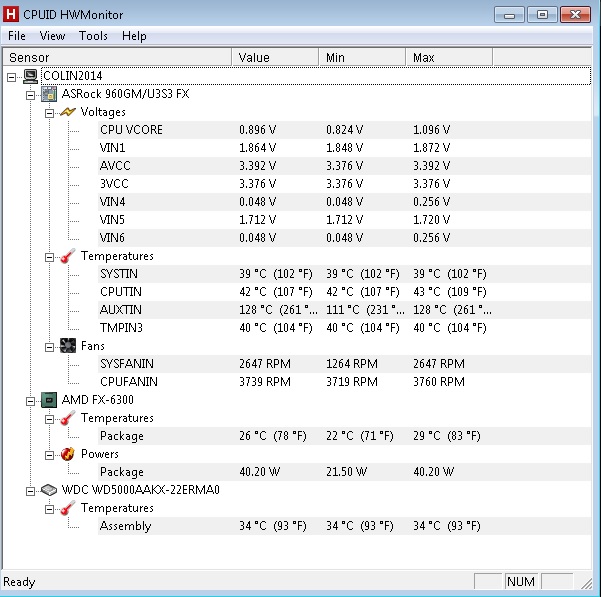This screenshot has width=601, height=597.
Task: Select the SYSFANIN fan row
Action: coord(344,364)
